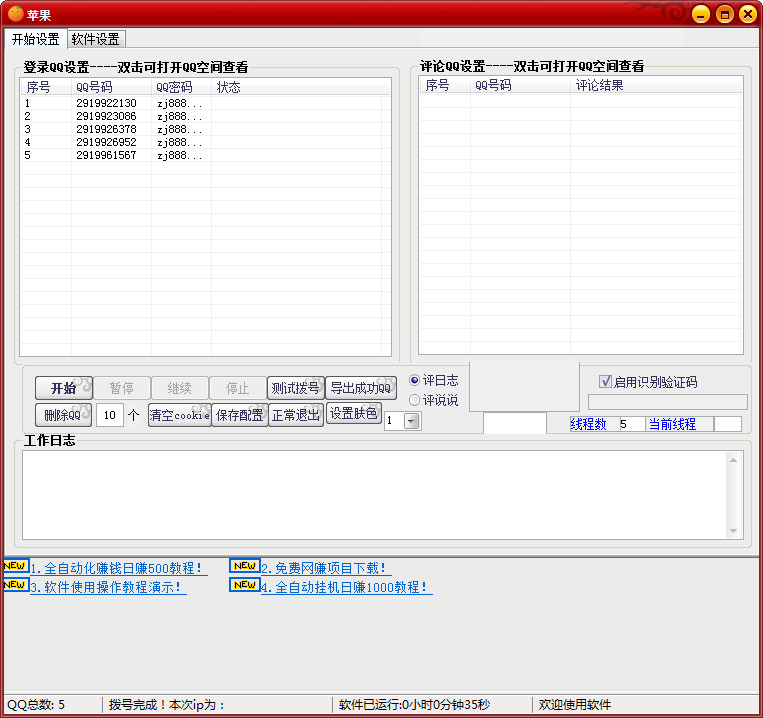Maximize the window
763x718 pixels.
725,14
